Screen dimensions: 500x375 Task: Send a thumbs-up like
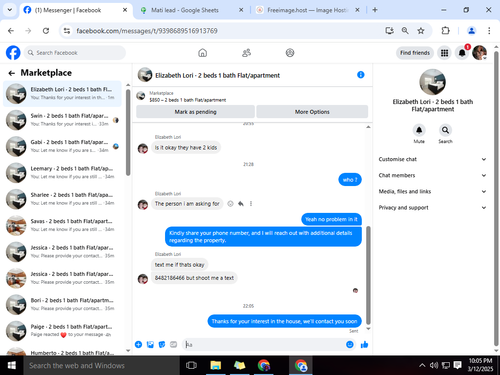(x=364, y=344)
